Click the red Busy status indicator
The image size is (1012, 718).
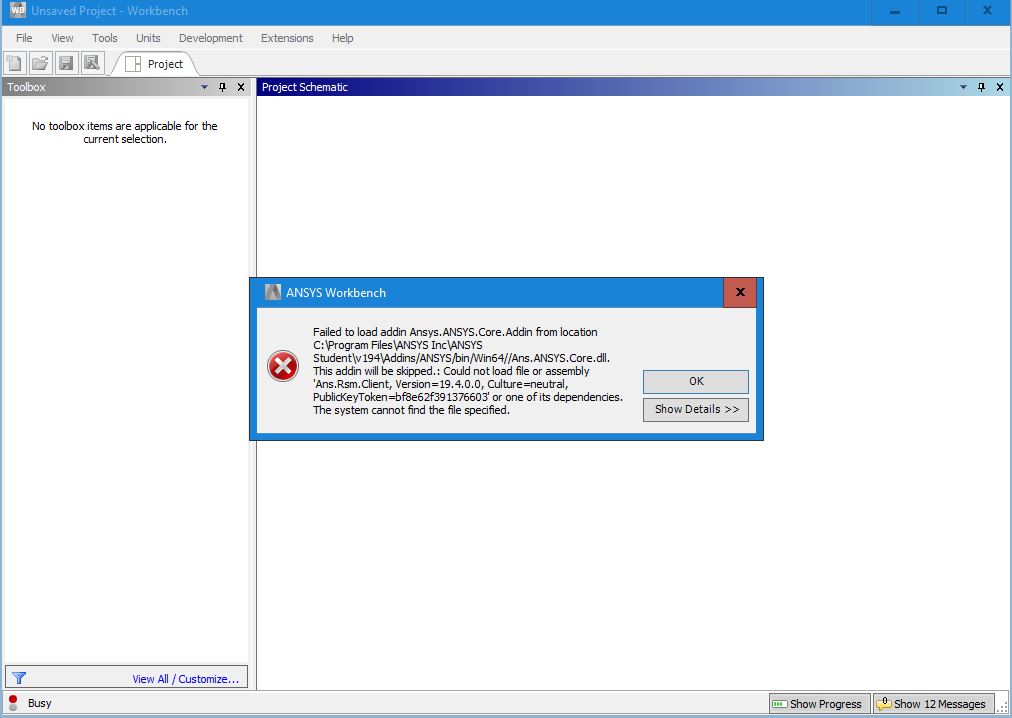[x=12, y=703]
